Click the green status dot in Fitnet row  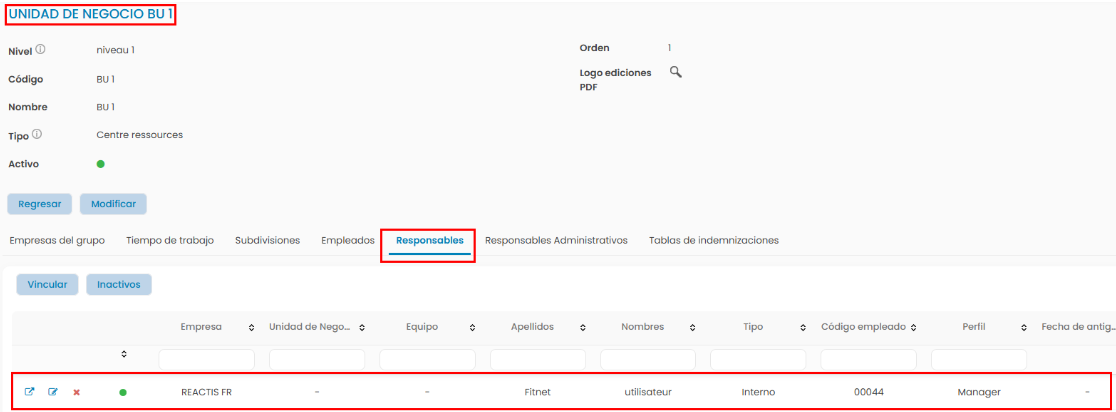(x=123, y=392)
